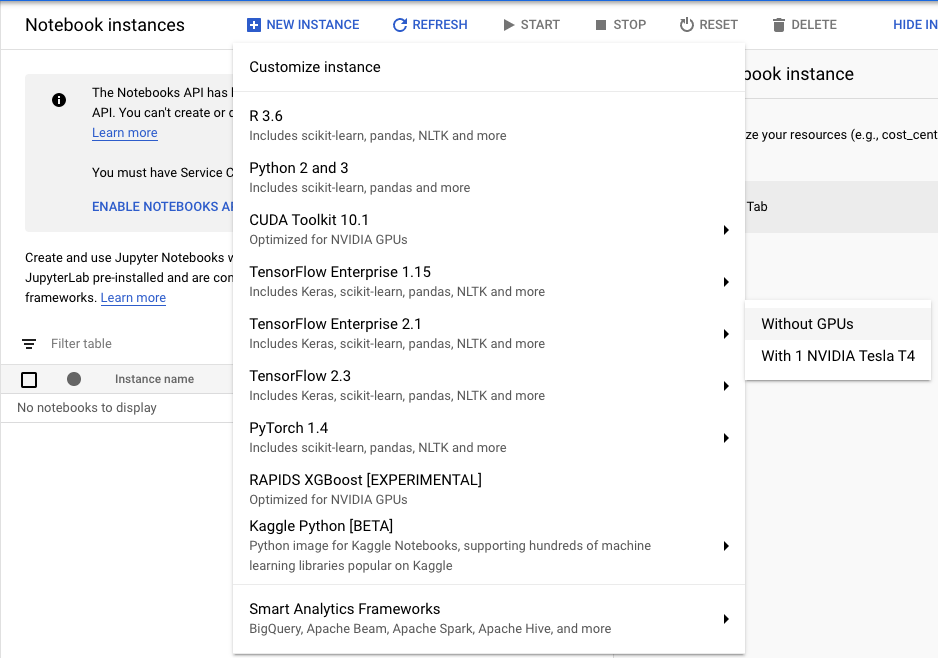Expand the Kaggle Python submenu arrow
This screenshot has width=938, height=658.
point(726,546)
